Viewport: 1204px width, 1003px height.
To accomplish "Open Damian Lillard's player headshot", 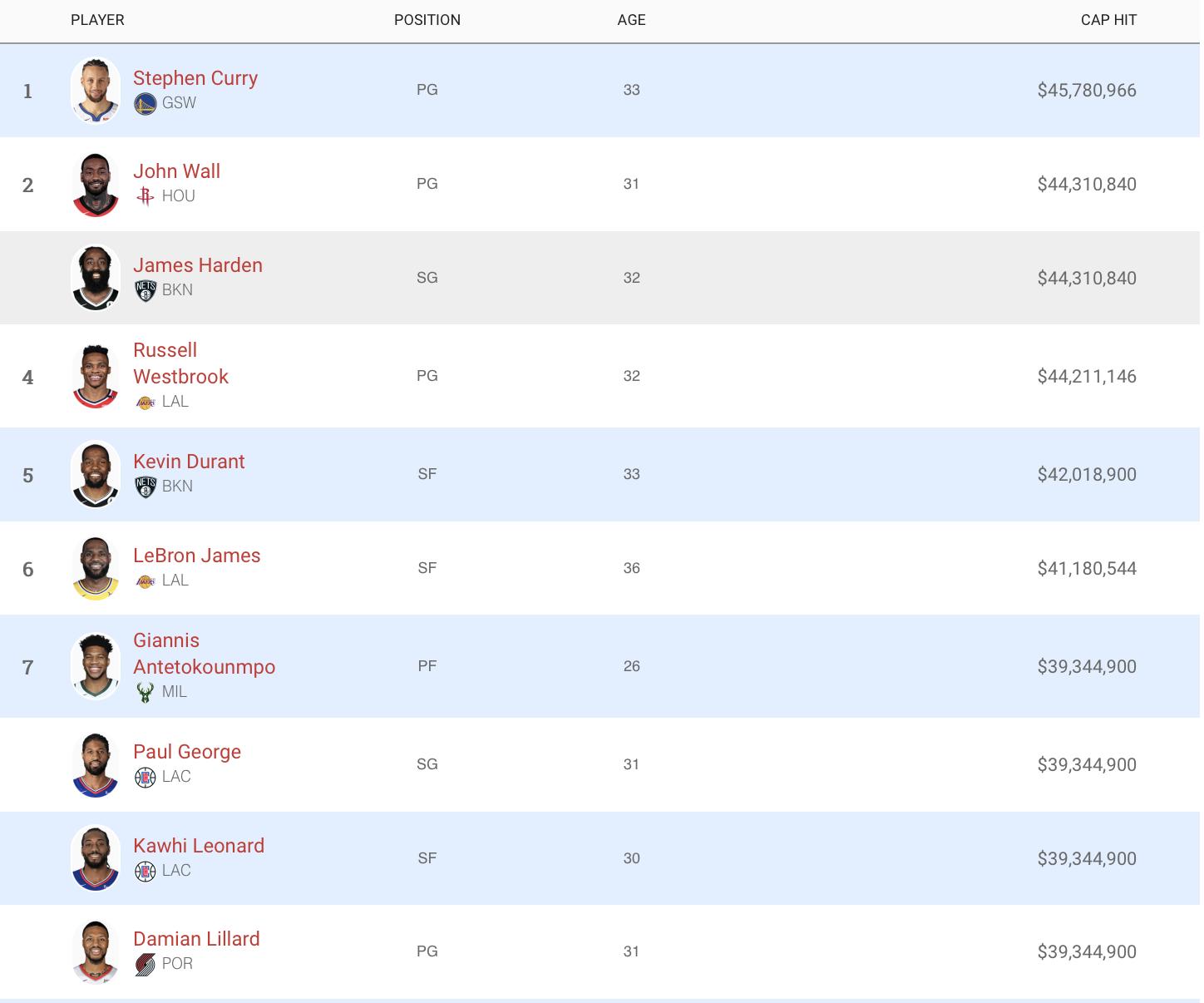I will pos(96,951).
